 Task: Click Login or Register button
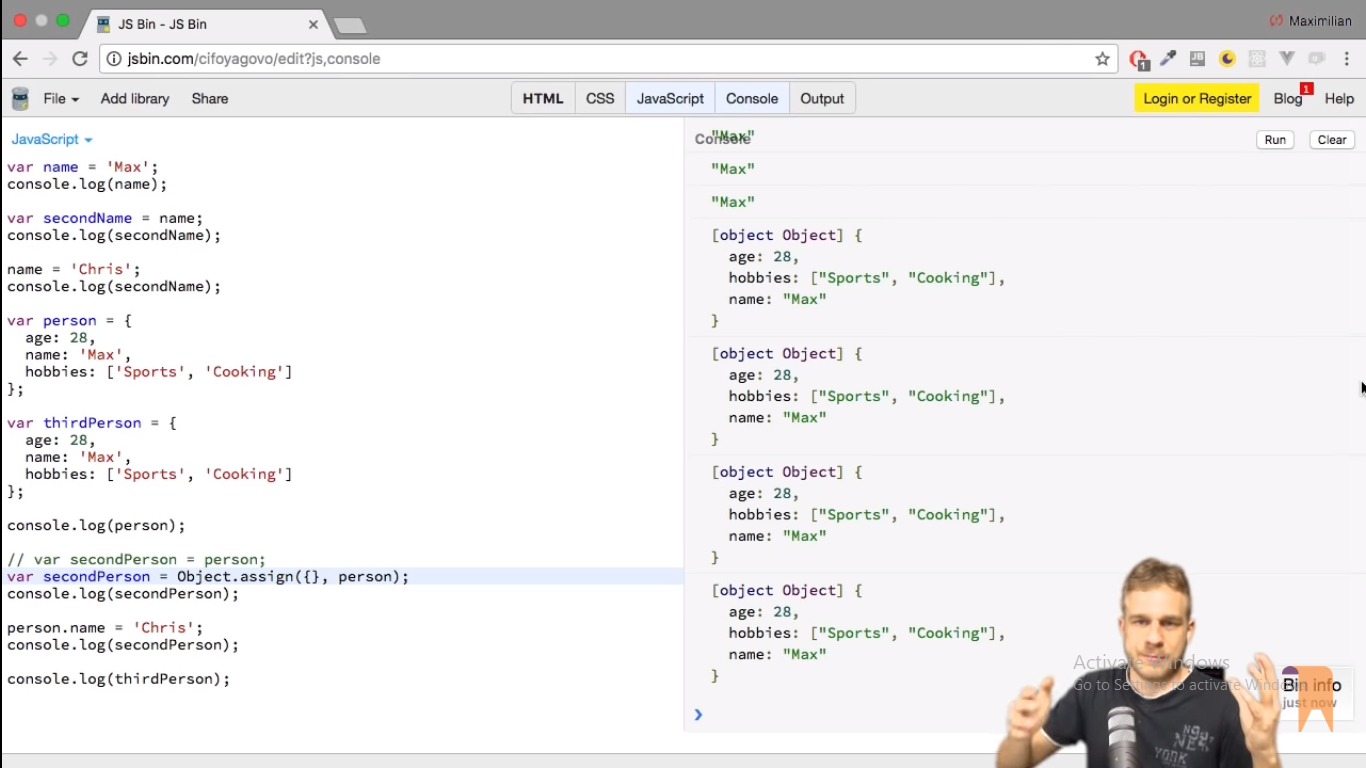(1197, 98)
